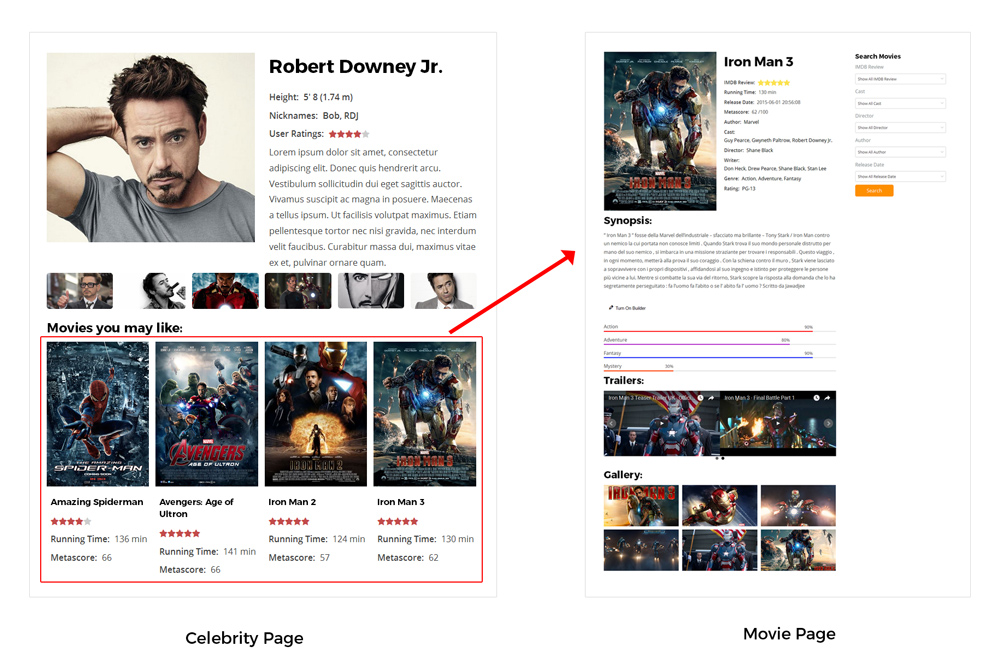
Task: Click the Search Movies sidebar heading
Action: [x=878, y=56]
